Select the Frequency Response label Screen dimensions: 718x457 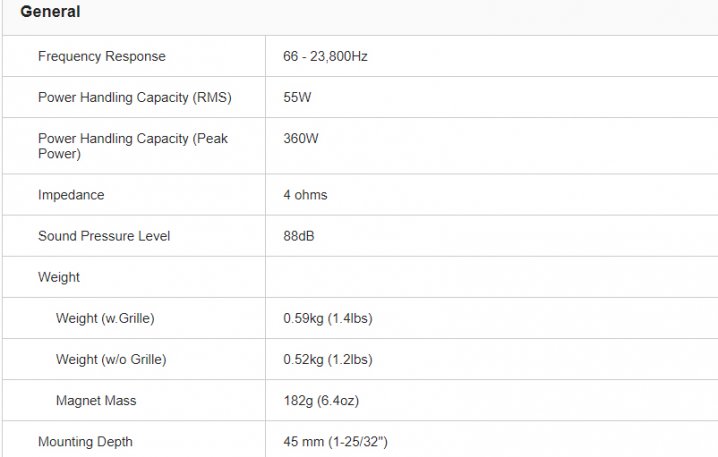click(102, 56)
